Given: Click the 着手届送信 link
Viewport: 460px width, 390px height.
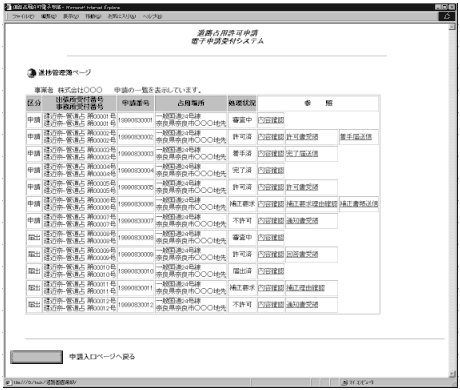Looking at the screenshot, I should coord(356,137).
